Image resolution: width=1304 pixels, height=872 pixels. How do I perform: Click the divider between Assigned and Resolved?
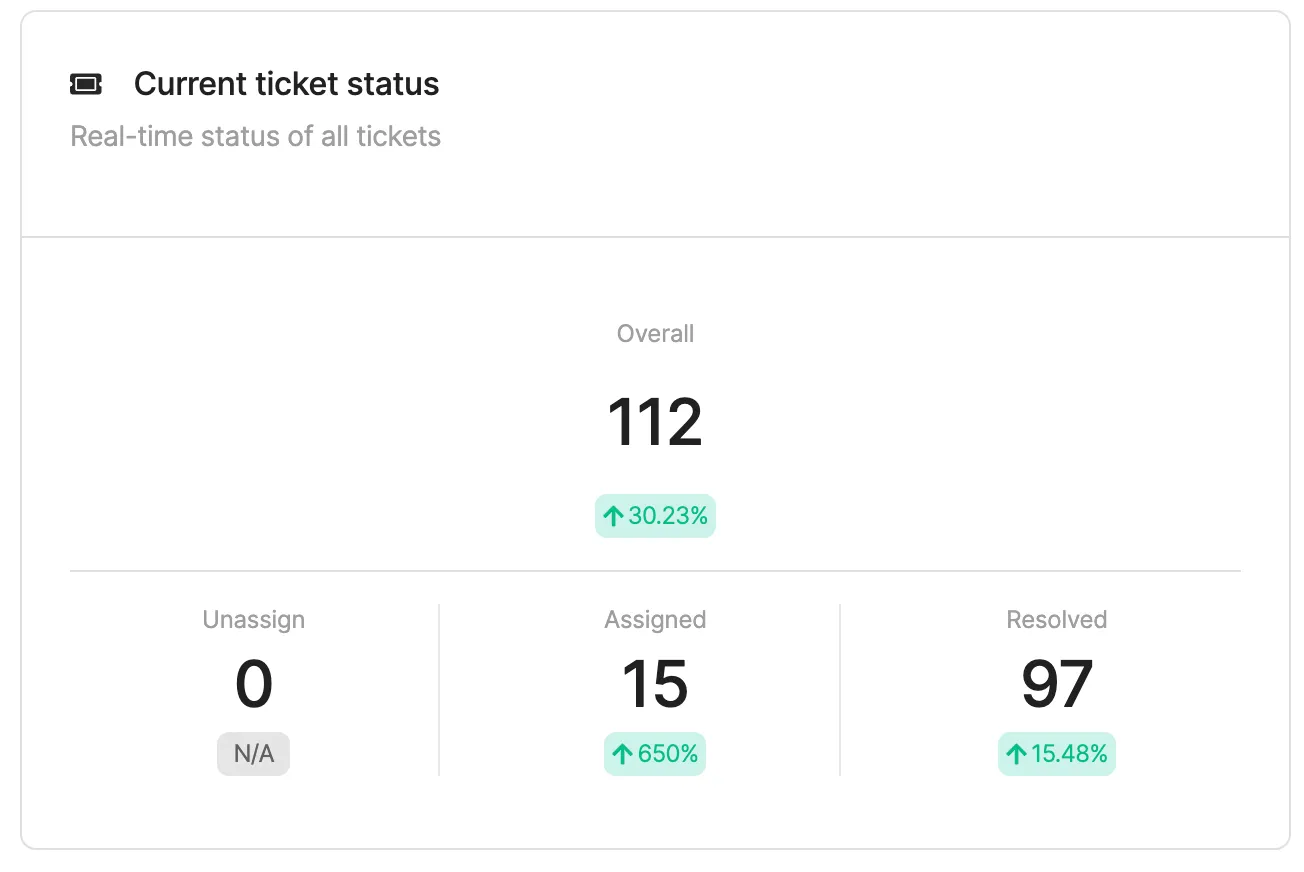(840, 690)
